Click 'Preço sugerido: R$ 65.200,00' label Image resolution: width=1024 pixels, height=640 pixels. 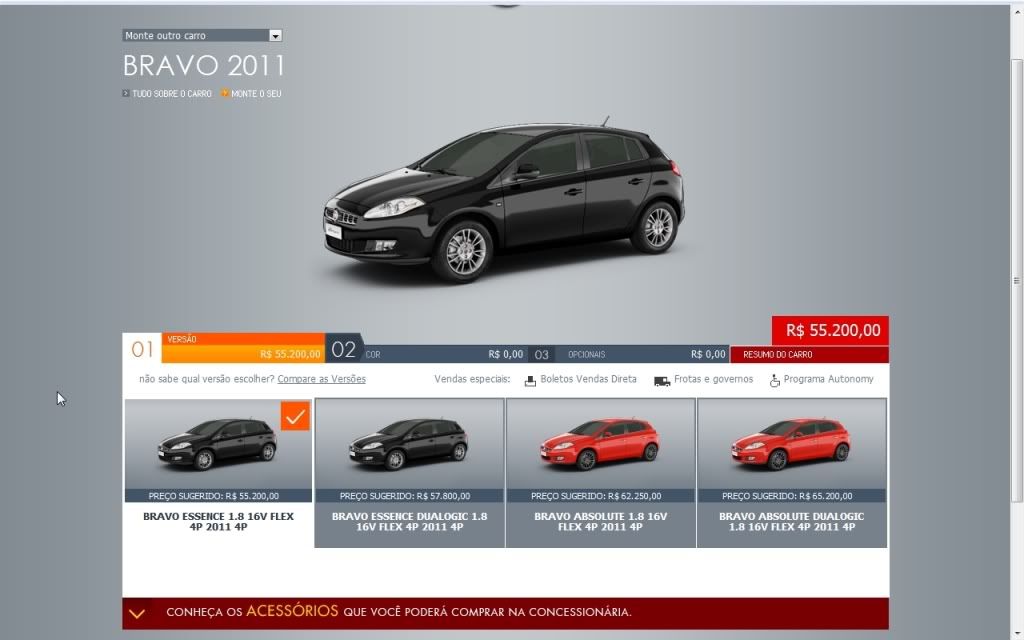(787, 496)
